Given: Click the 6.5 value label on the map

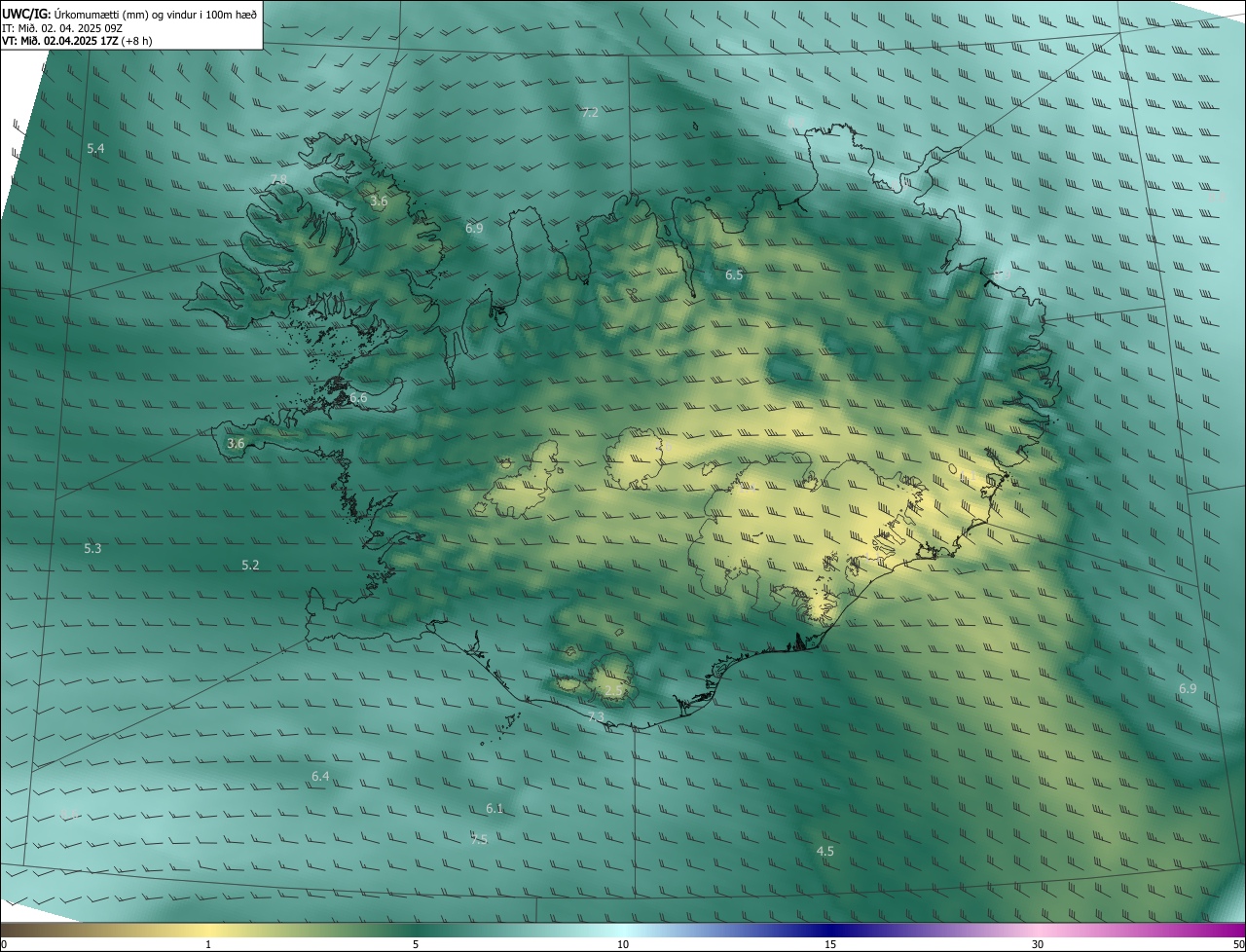Looking at the screenshot, I should click(734, 275).
